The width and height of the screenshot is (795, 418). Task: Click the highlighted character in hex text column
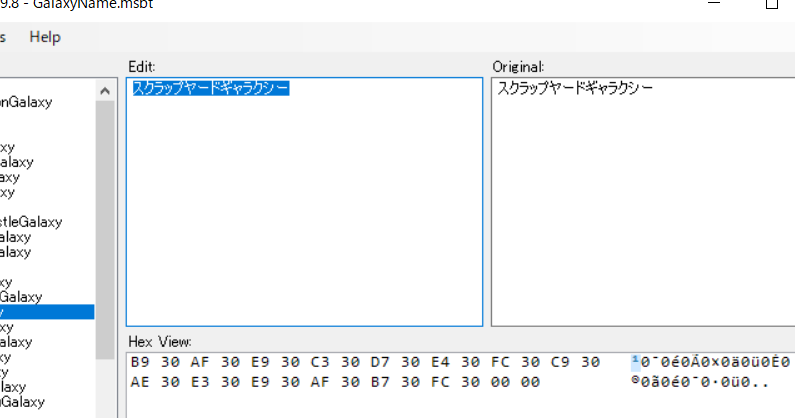(x=636, y=361)
